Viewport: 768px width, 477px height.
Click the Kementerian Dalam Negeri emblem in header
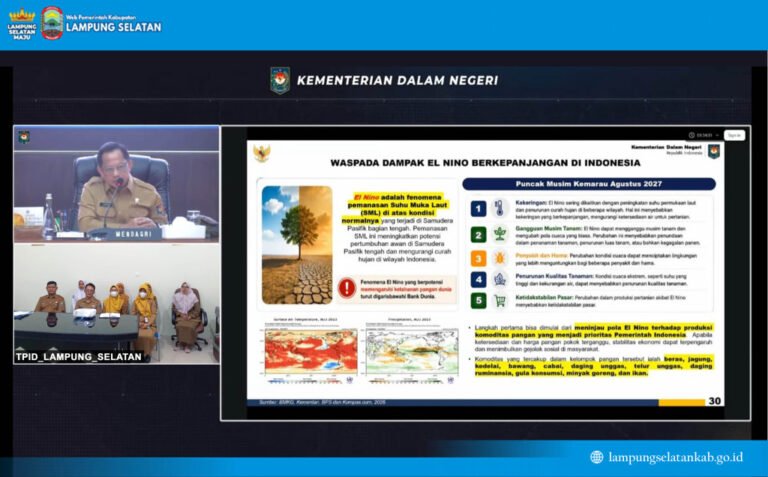[x=280, y=80]
